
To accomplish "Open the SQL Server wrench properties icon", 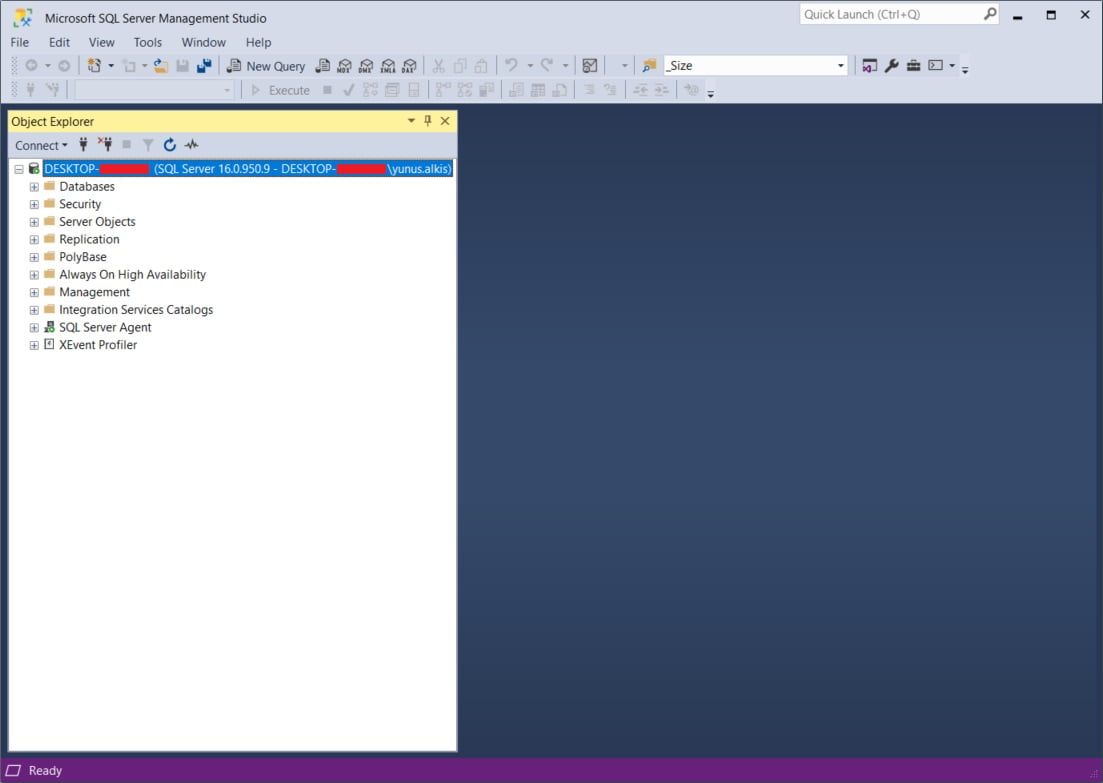I will (892, 65).
